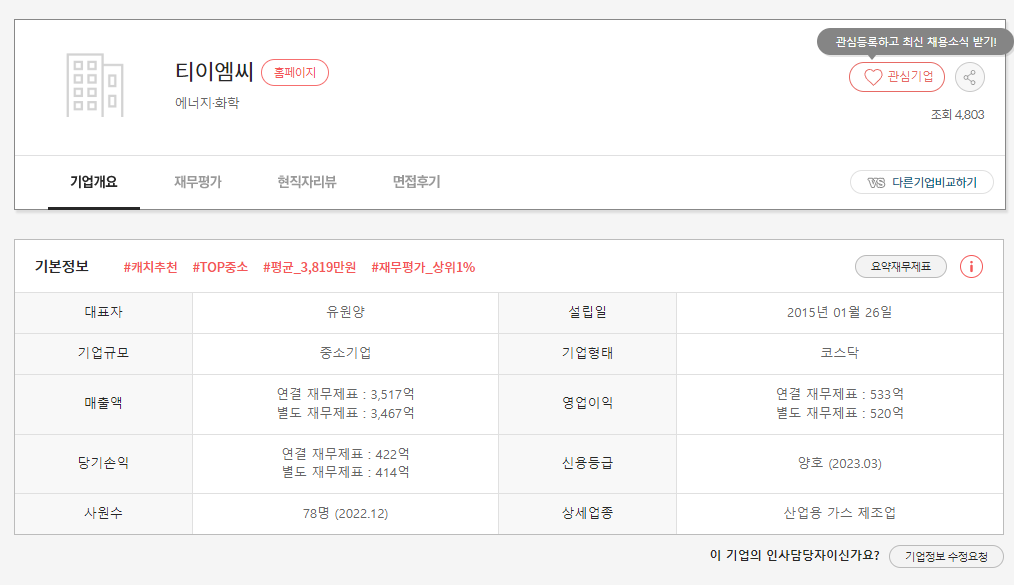Click the 별도 재무제표 : 3,467억 sales value
The width and height of the screenshot is (1014, 585).
click(345, 412)
